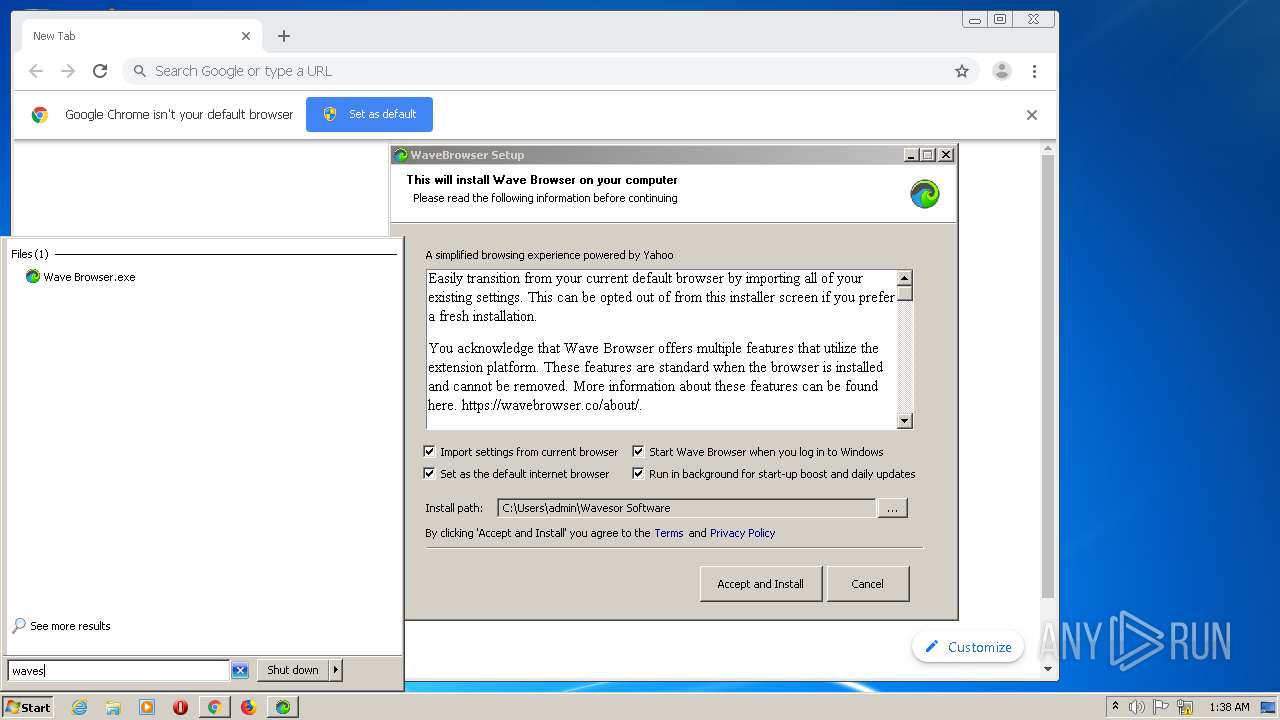Open Chrome's three-dot menu
This screenshot has height=720, width=1280.
[1034, 71]
